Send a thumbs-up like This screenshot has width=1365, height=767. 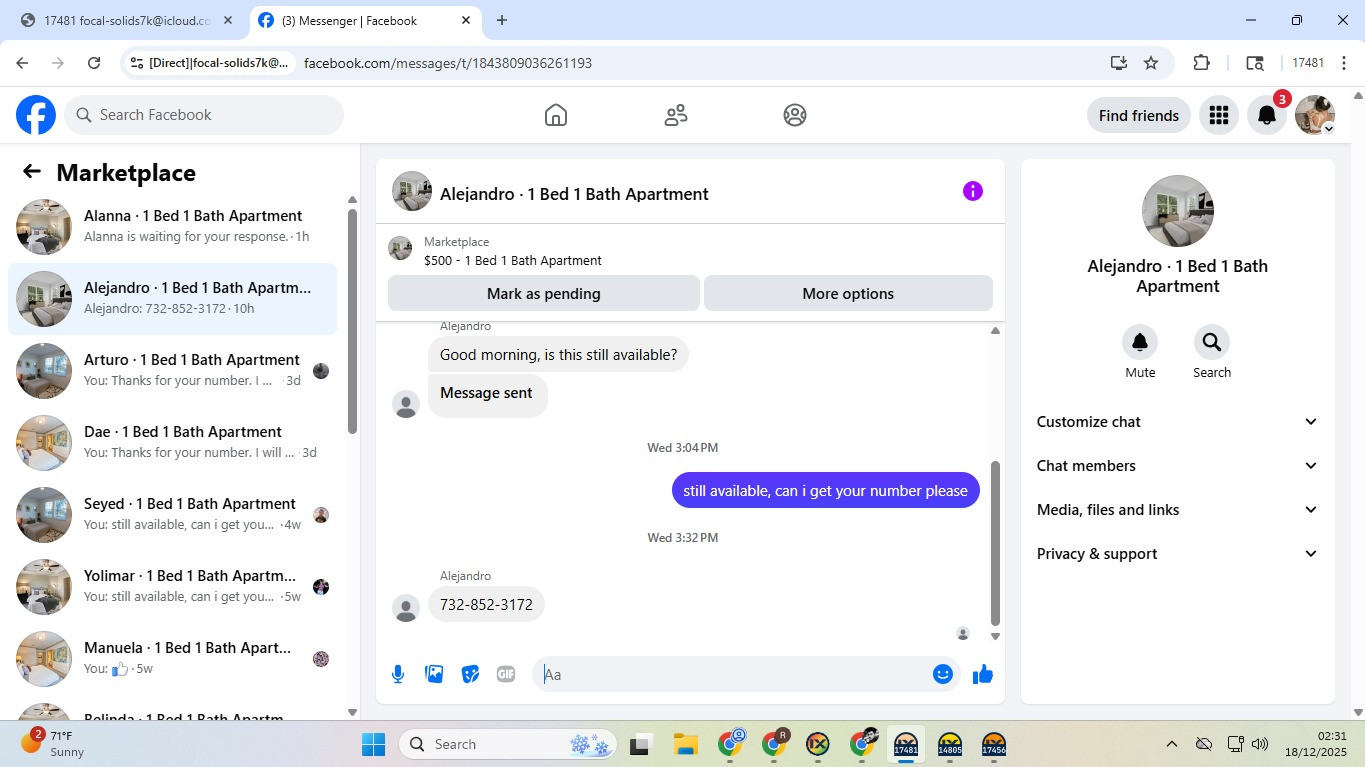point(983,674)
